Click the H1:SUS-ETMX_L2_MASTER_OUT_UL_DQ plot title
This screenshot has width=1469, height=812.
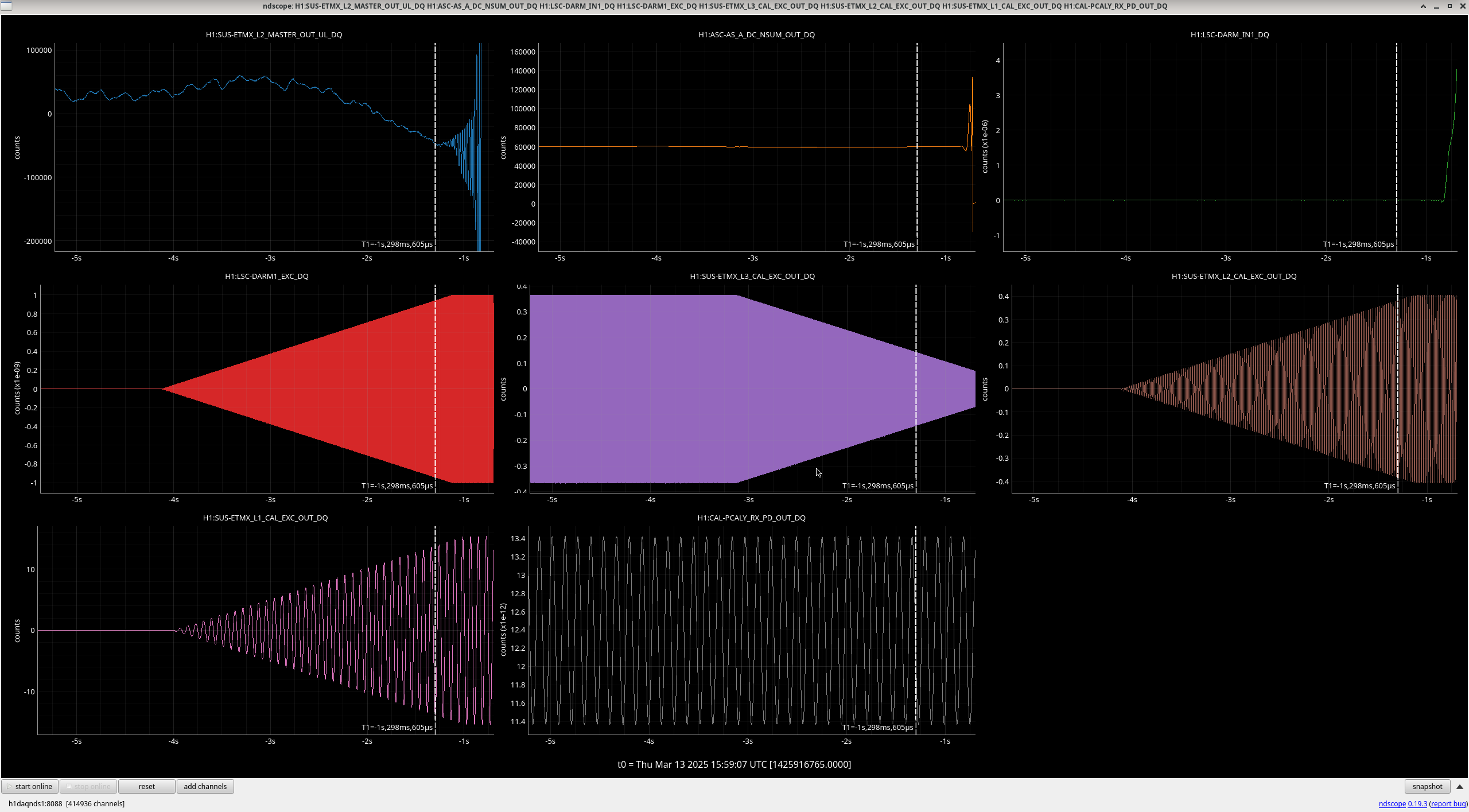point(274,34)
